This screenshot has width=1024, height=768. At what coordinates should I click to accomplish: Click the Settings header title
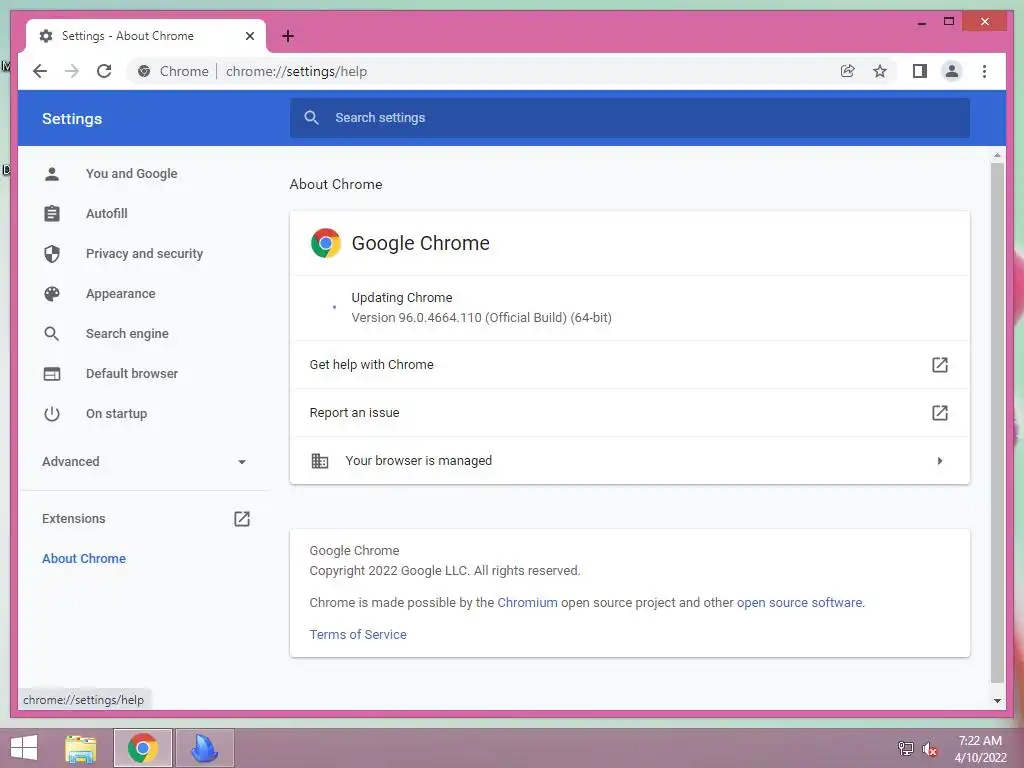72,119
